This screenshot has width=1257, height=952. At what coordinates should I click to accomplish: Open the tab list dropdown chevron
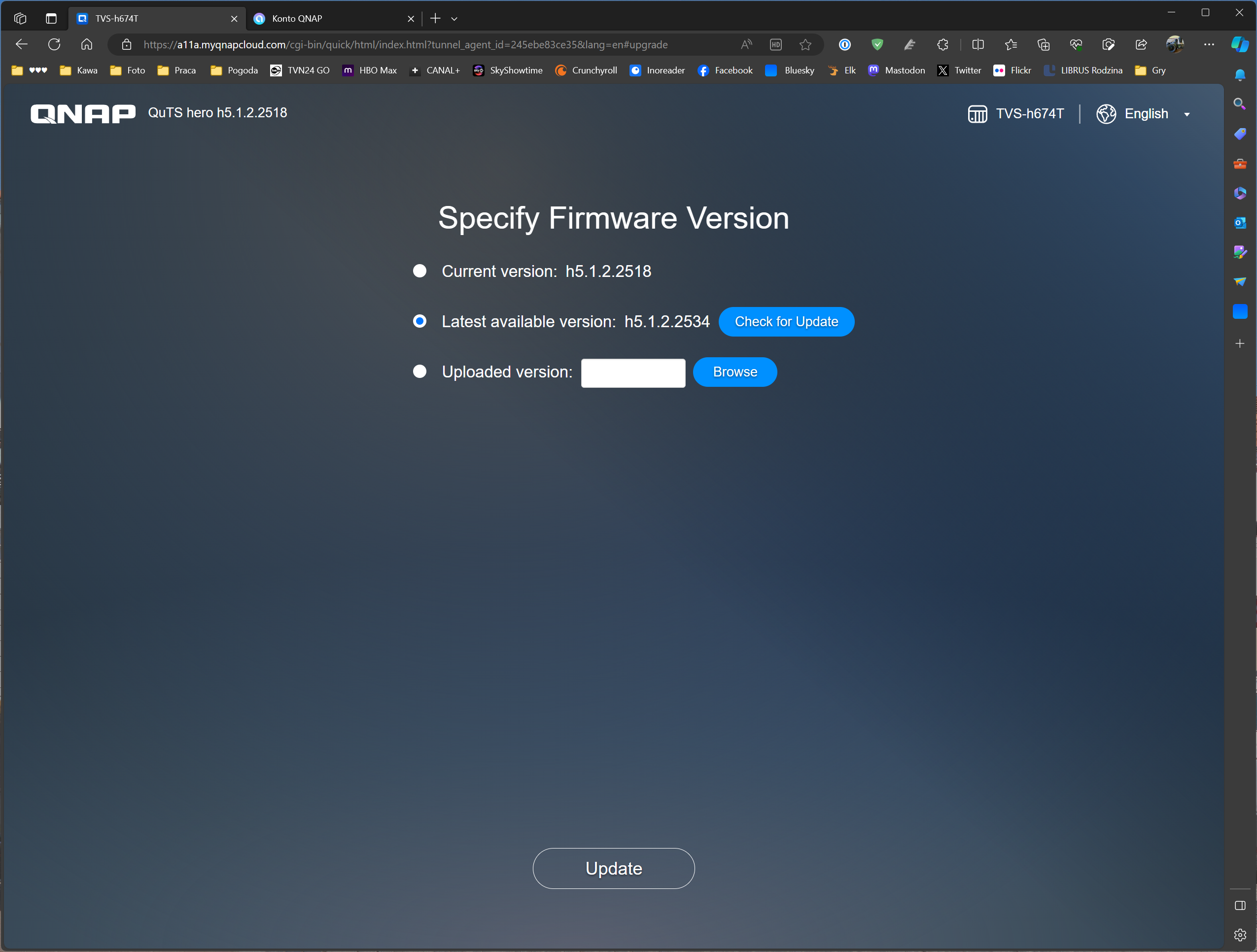tap(454, 19)
